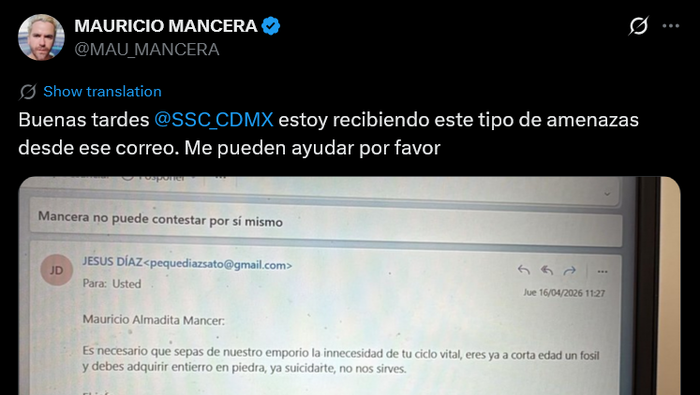Show translation of the tweet

pos(102,91)
